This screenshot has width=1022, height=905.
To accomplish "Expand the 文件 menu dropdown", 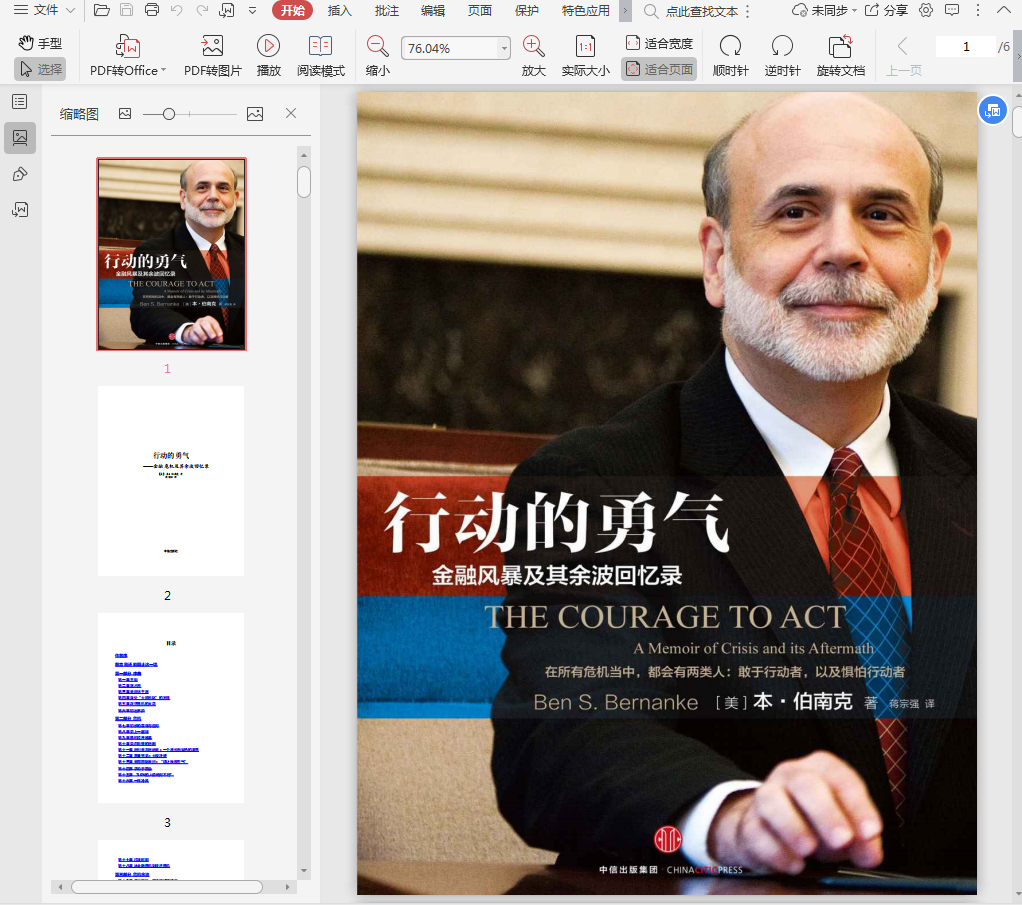I will (45, 11).
